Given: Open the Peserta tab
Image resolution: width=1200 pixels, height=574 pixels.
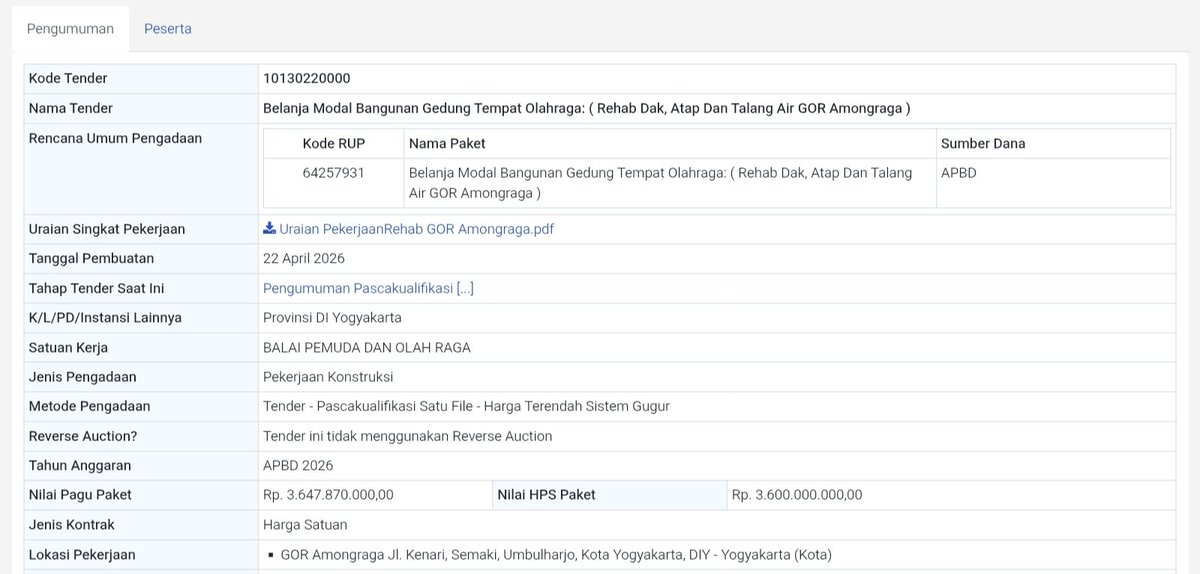Looking at the screenshot, I should tap(168, 29).
